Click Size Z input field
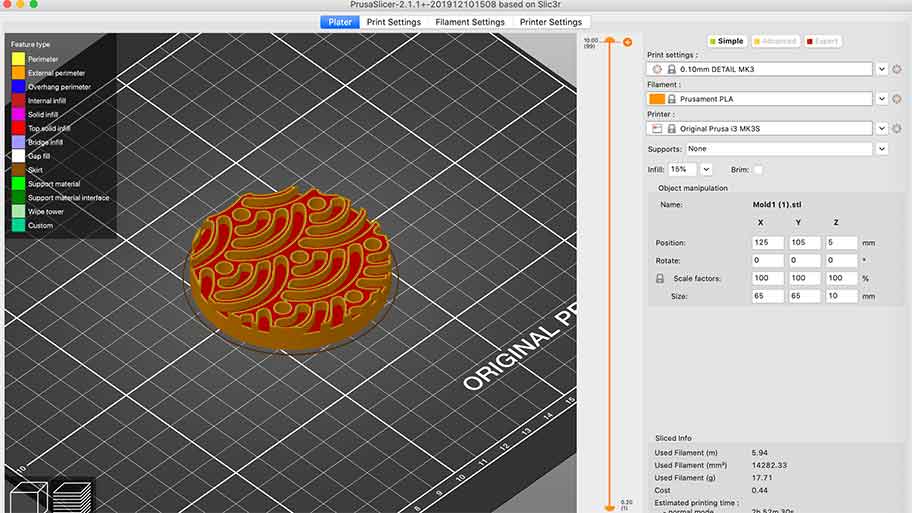 (x=842, y=296)
